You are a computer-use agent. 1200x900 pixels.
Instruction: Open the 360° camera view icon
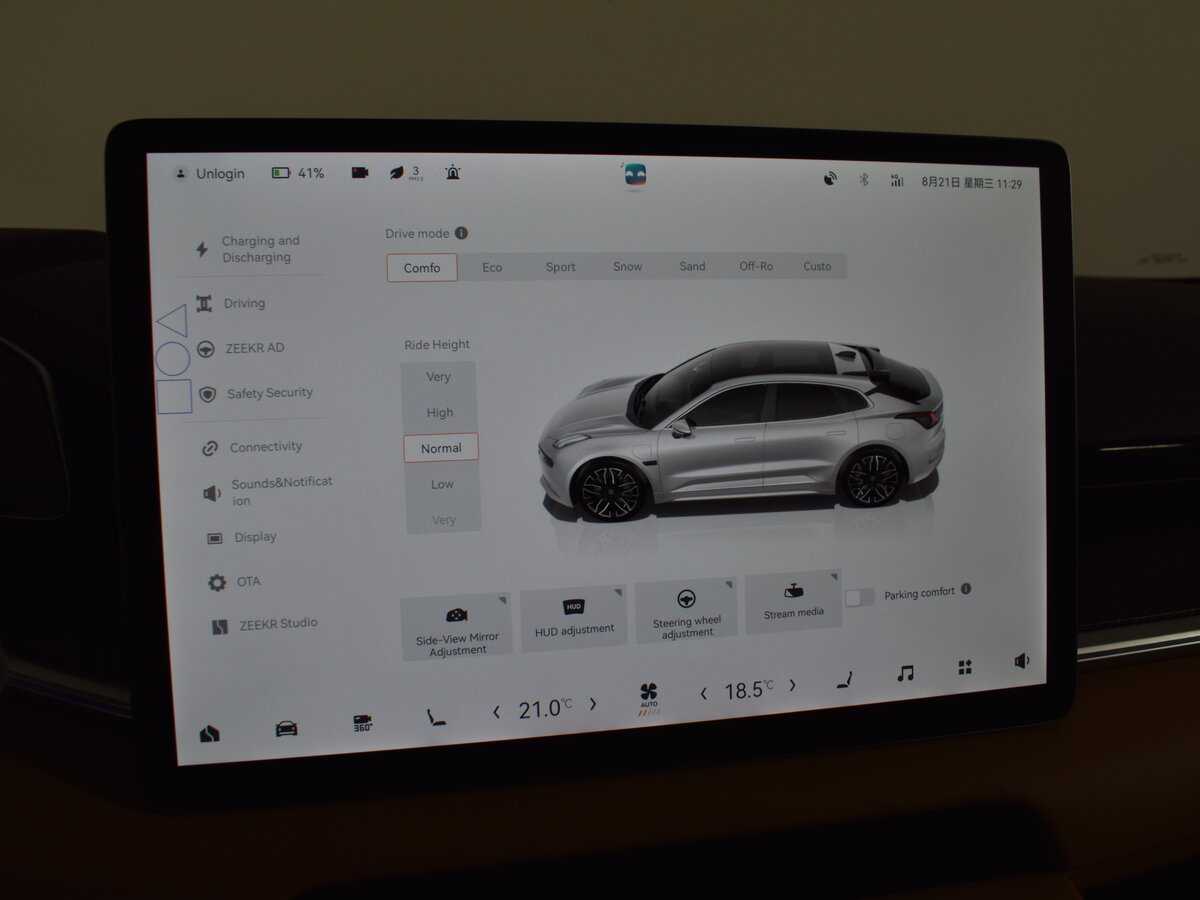362,724
